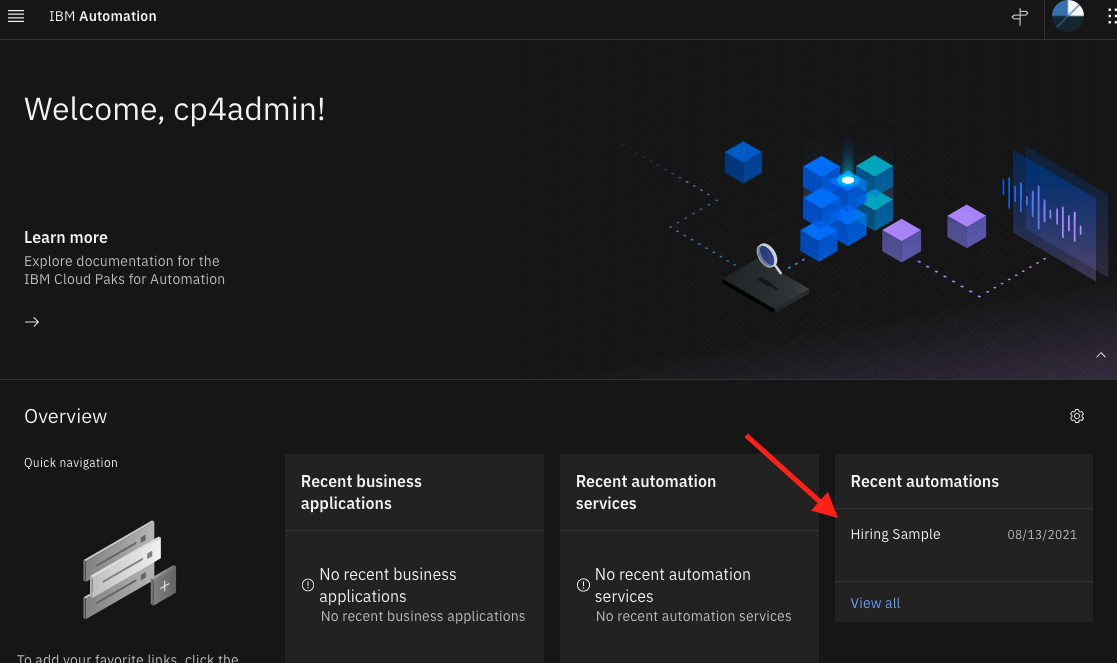The width and height of the screenshot is (1117, 663).
Task: Click the Quick navigation label
Action: (71, 463)
